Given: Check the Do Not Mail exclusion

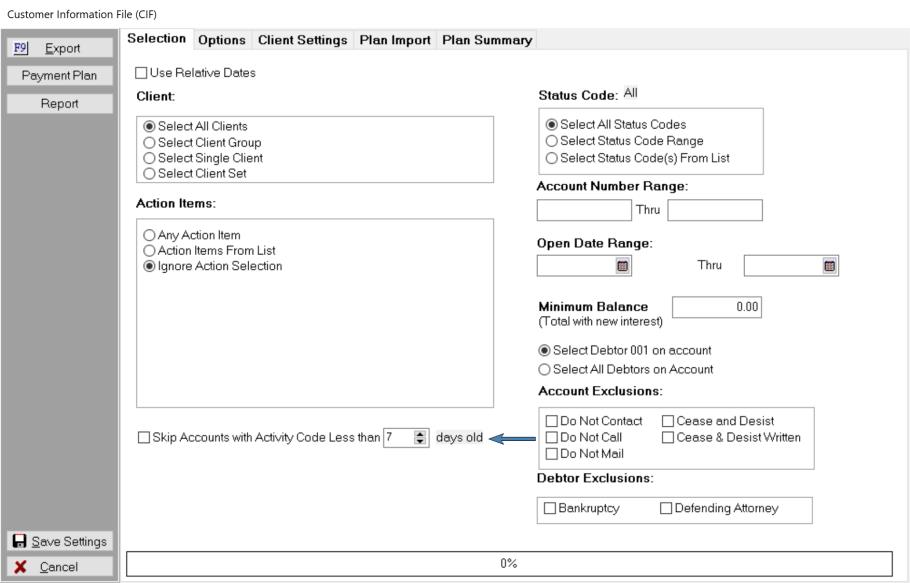Looking at the screenshot, I should [551, 454].
